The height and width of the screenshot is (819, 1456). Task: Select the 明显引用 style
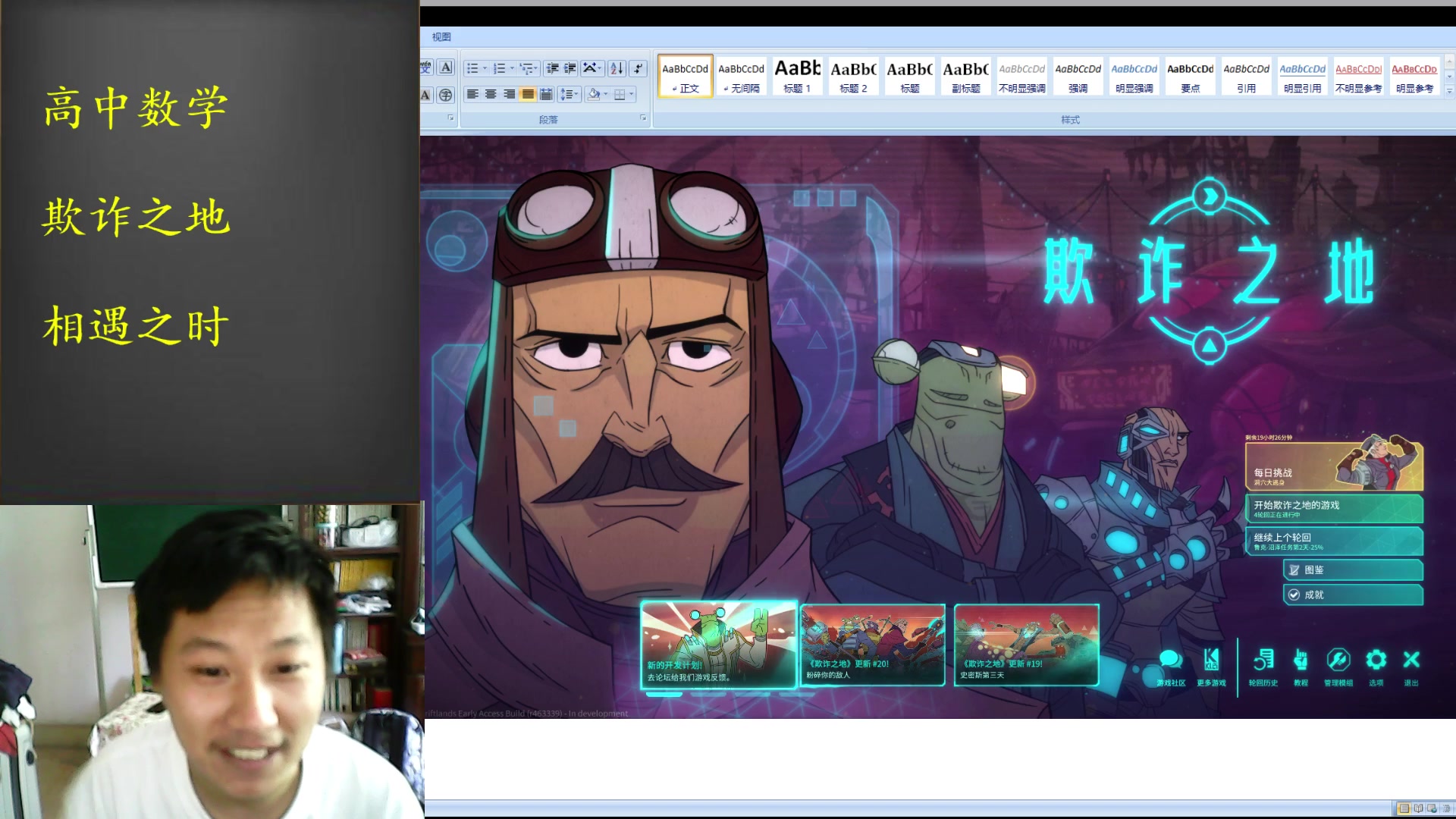(x=1302, y=77)
